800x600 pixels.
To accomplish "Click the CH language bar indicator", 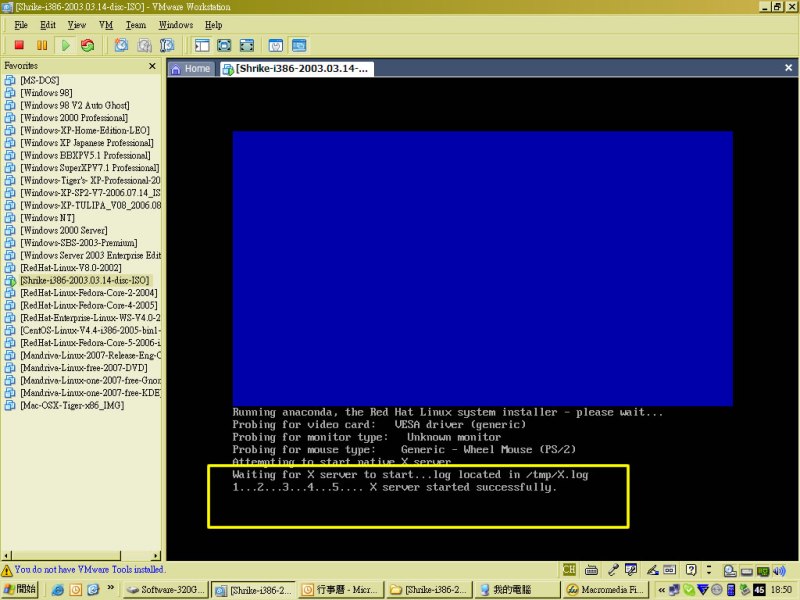I will click(x=569, y=569).
